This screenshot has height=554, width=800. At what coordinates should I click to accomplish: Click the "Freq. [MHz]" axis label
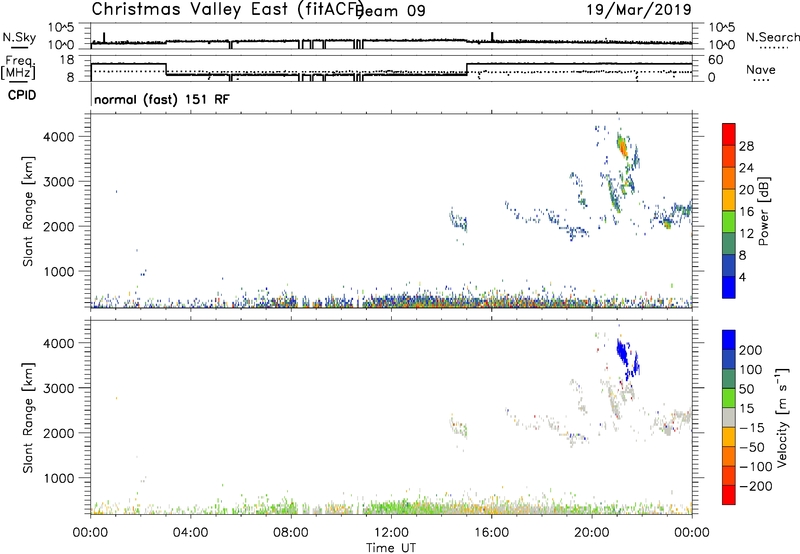(x=18, y=68)
